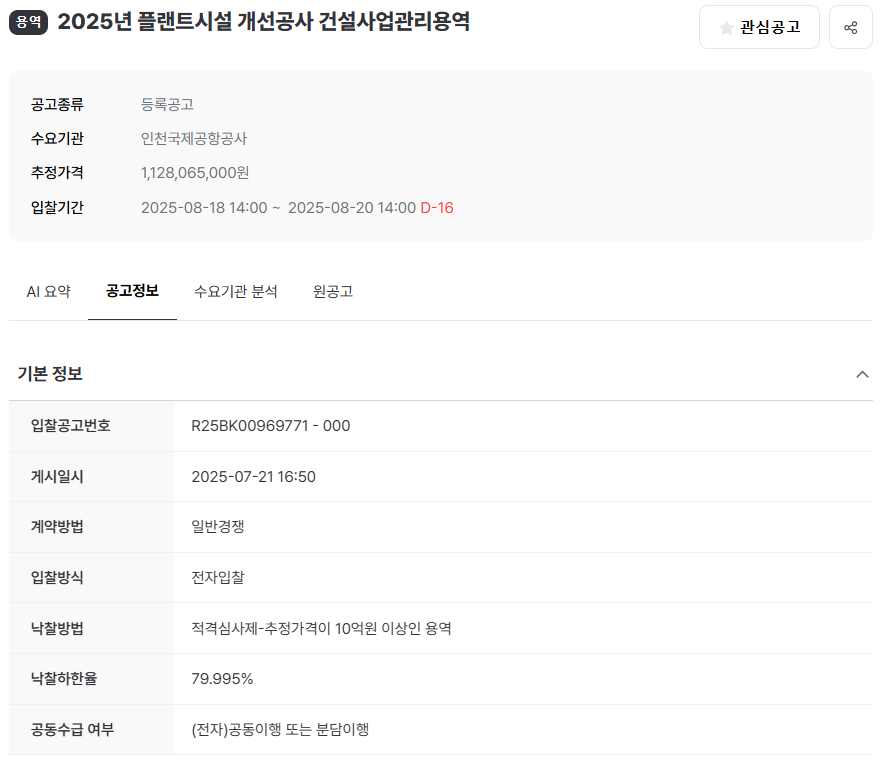Click the estimated price 1,128,065,000원
This screenshot has height=763, width=885.
click(195, 173)
